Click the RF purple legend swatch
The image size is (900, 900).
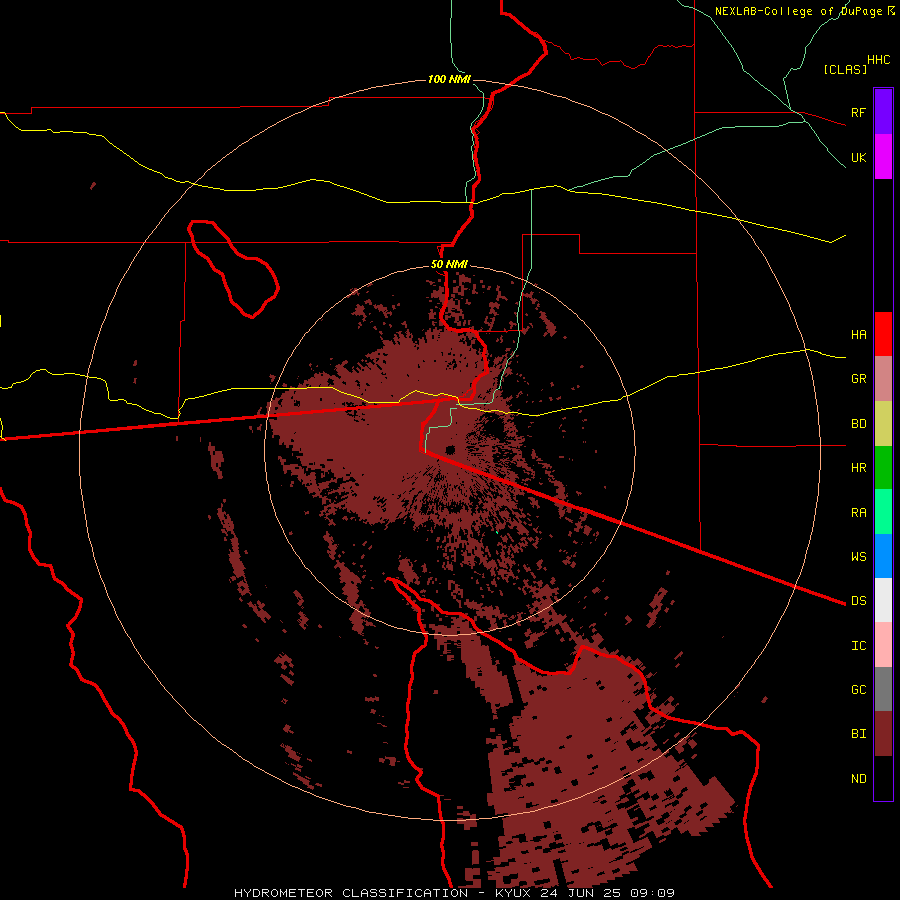tap(883, 112)
